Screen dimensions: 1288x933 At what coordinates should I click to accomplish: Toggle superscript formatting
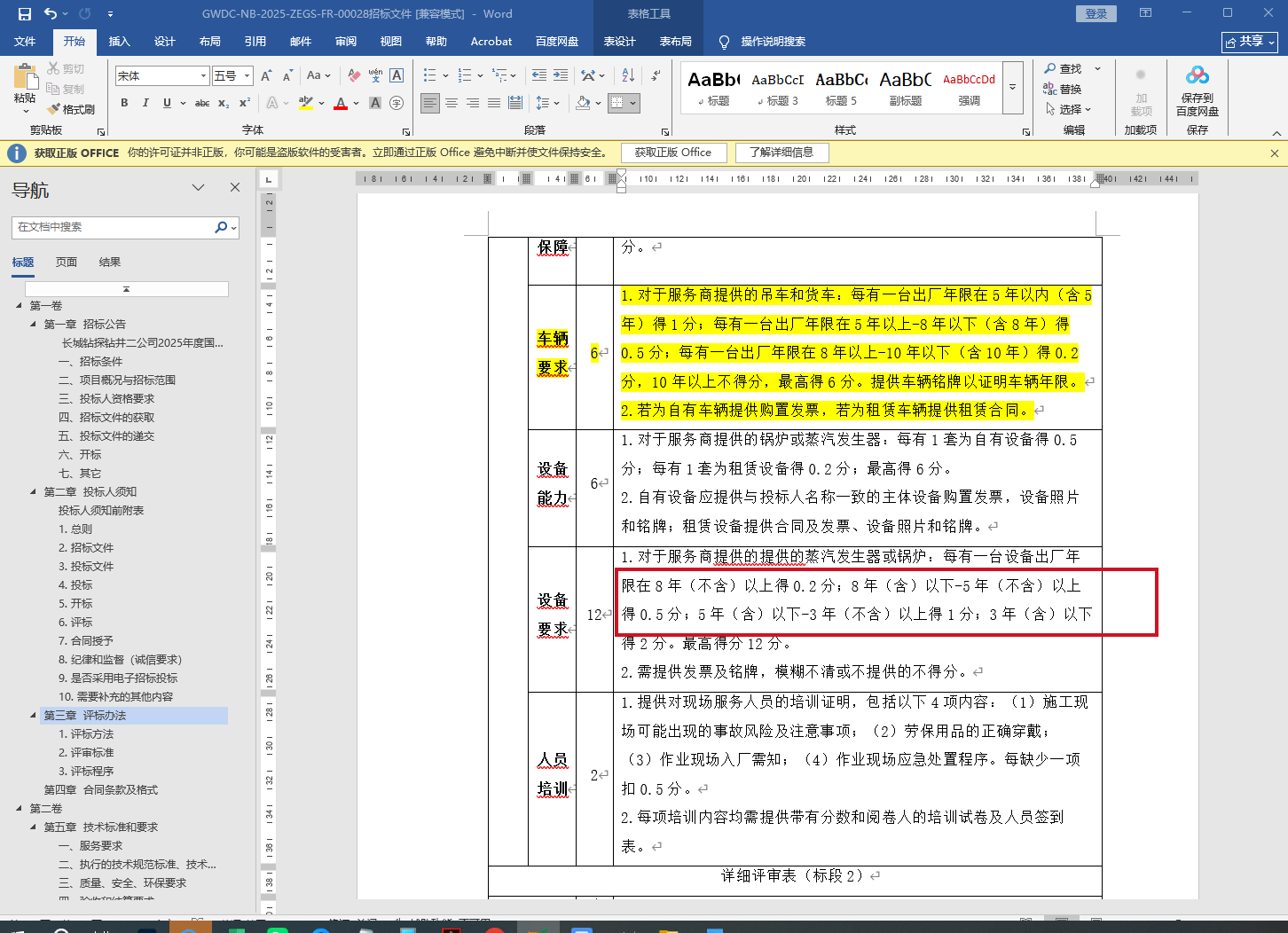[x=245, y=103]
